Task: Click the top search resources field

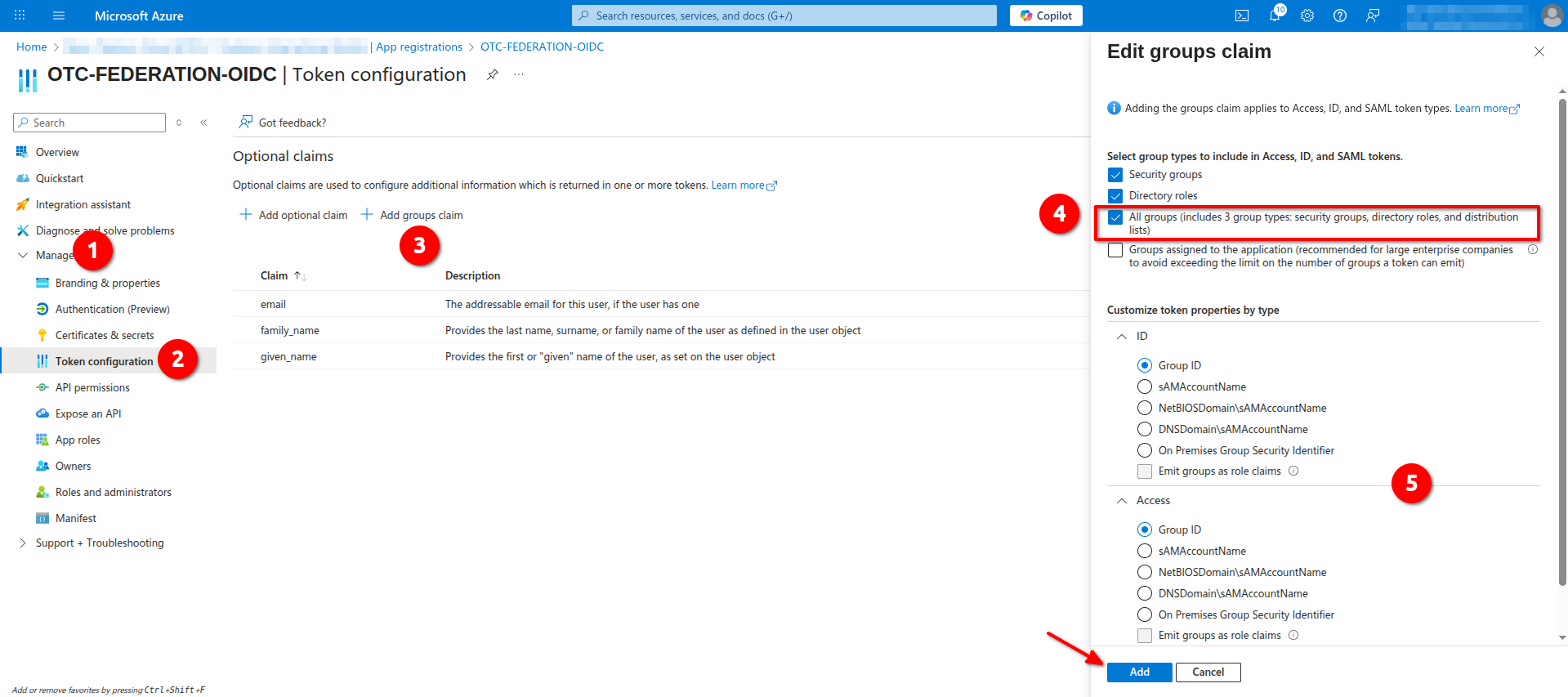Action: click(x=784, y=16)
